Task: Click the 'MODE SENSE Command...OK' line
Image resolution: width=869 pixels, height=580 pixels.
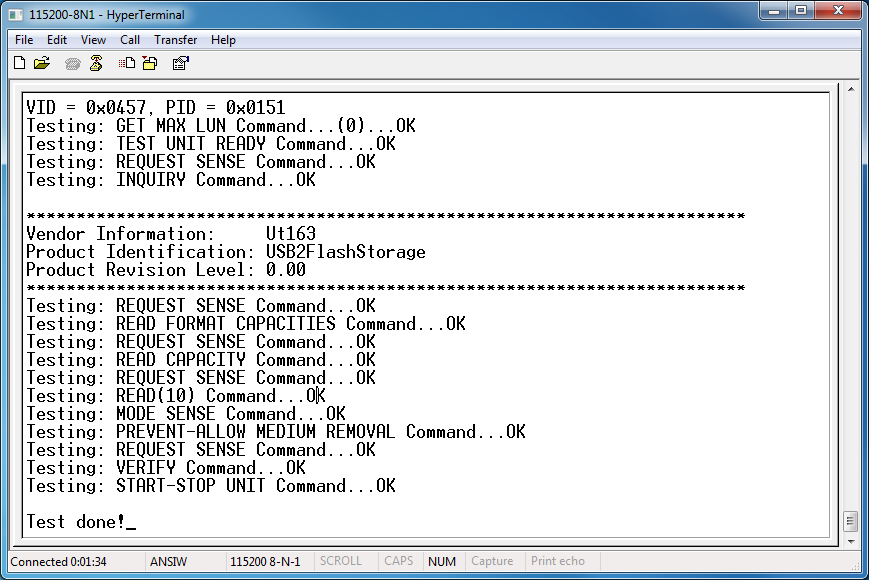Action: point(186,413)
